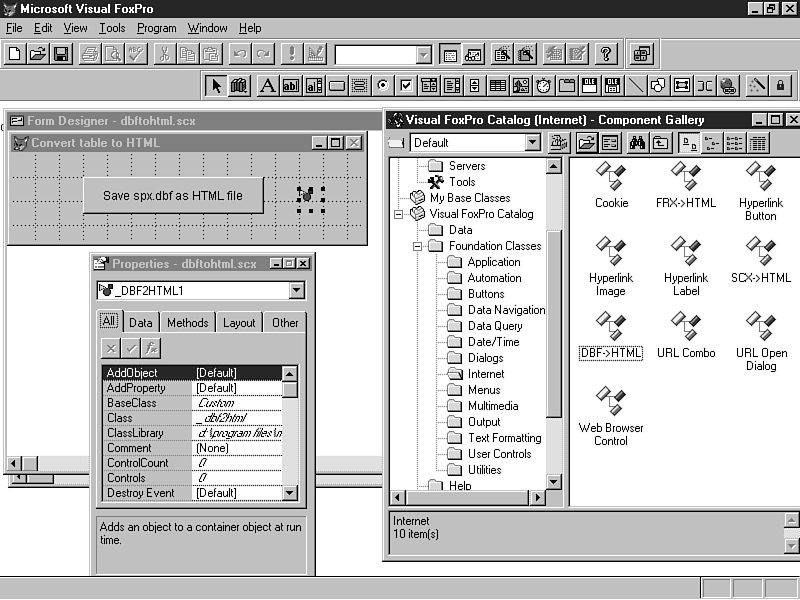The width and height of the screenshot is (800, 600).
Task: Click Save spx.dbf as HTML file button
Action: pos(173,196)
